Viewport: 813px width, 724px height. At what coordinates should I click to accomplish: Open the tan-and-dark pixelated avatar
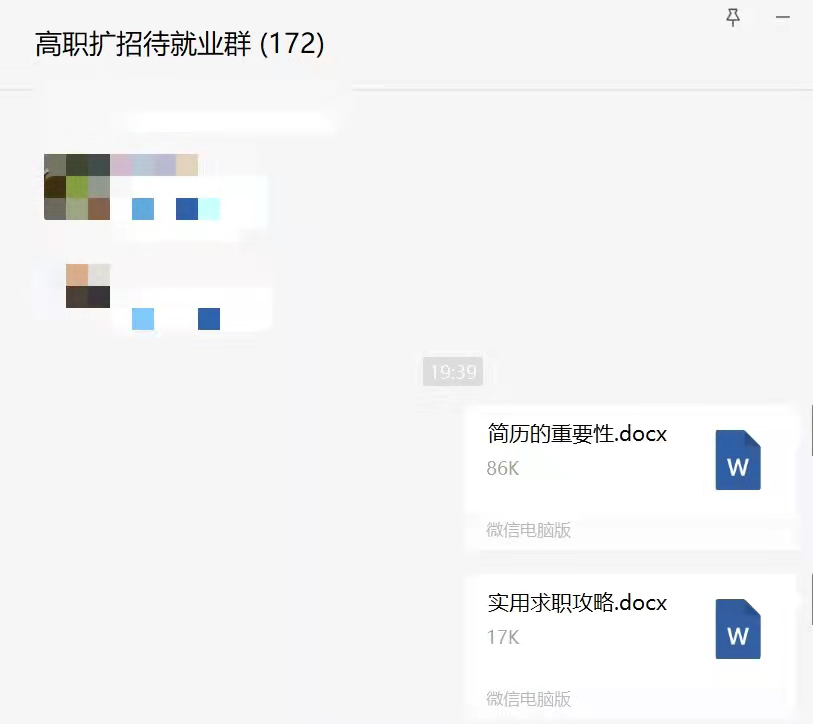tap(88, 286)
